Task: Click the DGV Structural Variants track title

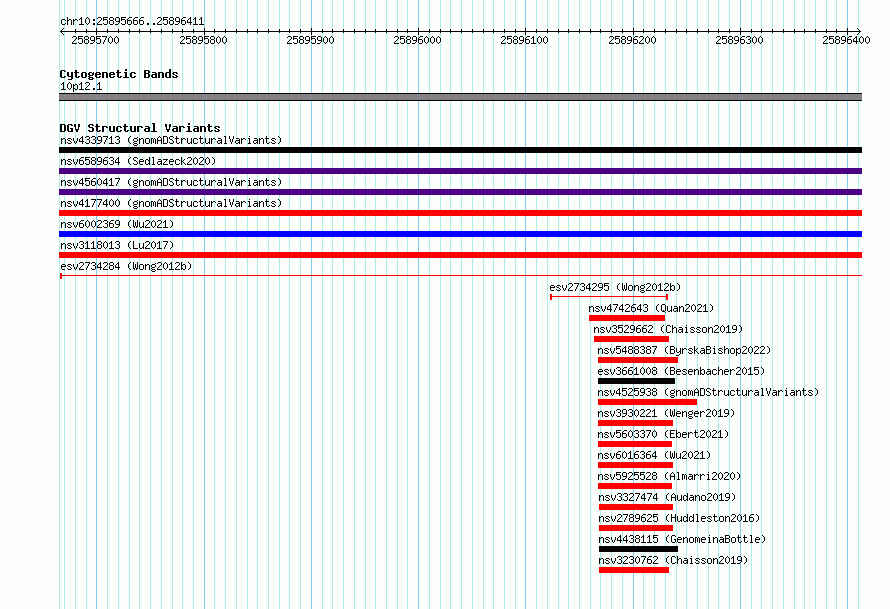Action: 140,128
